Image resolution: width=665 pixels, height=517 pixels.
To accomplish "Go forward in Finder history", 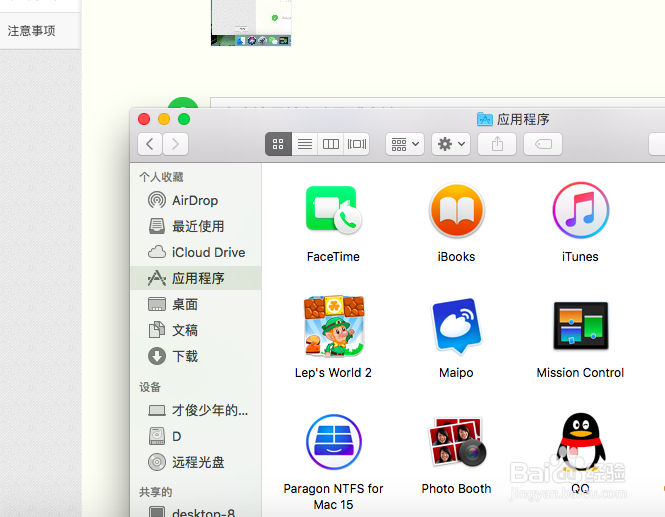I will pos(176,144).
